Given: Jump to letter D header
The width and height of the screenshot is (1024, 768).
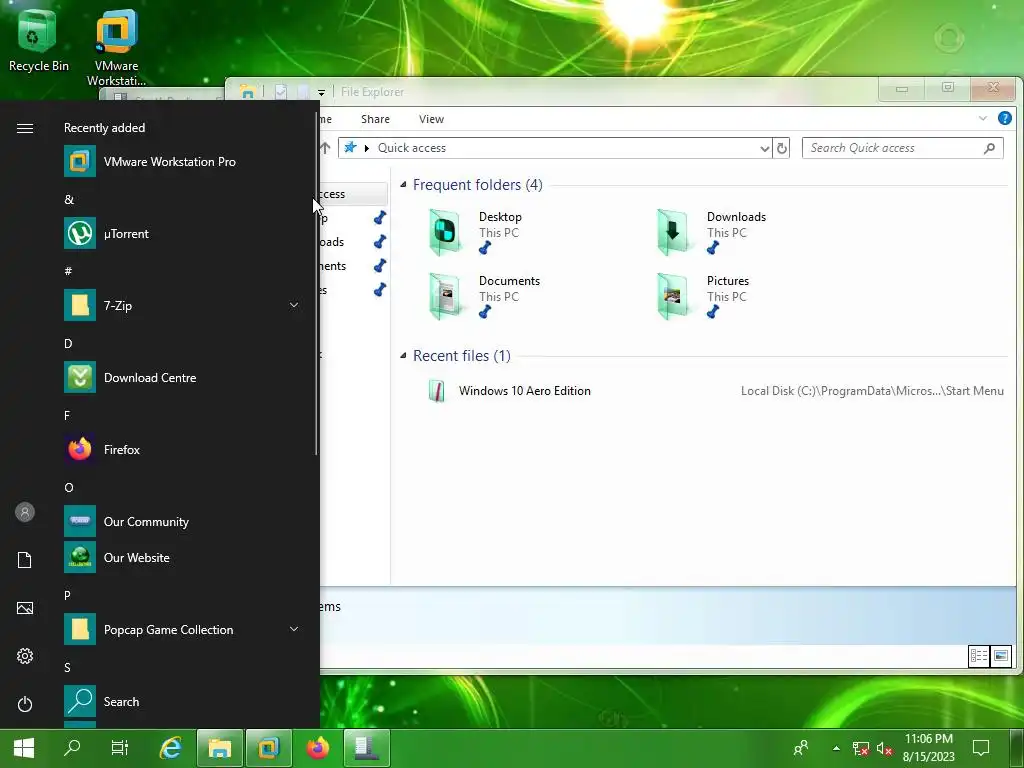Looking at the screenshot, I should pos(68,344).
